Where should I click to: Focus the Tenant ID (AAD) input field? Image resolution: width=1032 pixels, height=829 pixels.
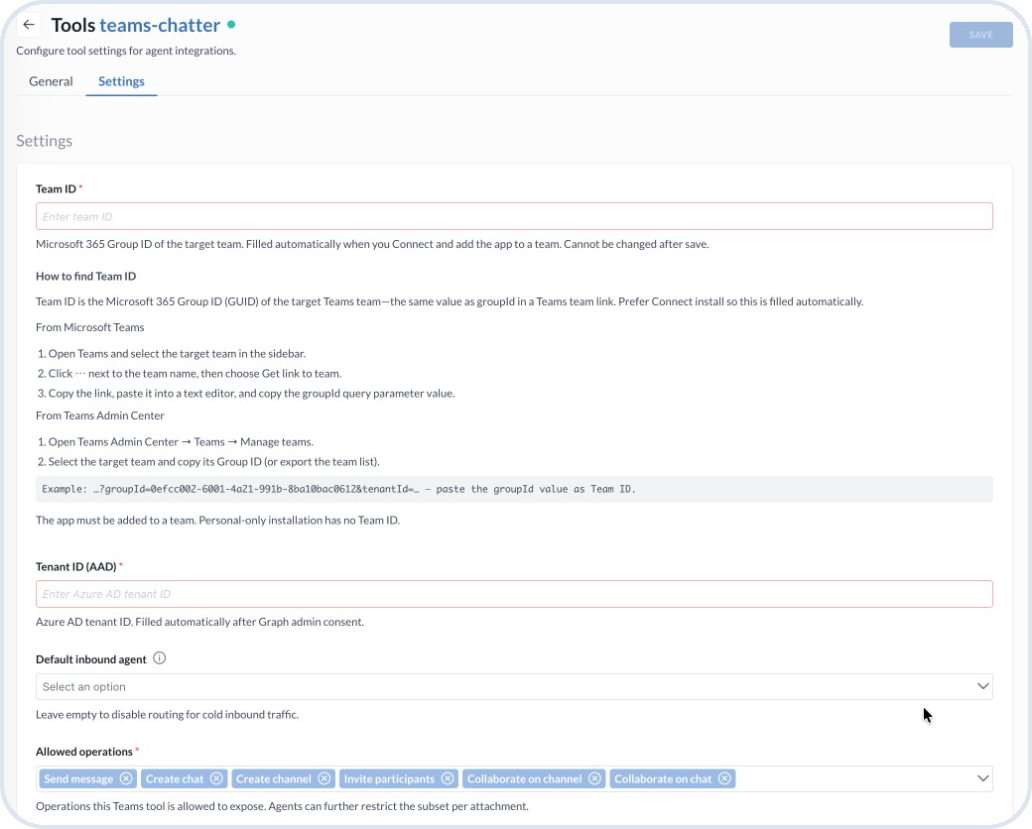tap(514, 594)
